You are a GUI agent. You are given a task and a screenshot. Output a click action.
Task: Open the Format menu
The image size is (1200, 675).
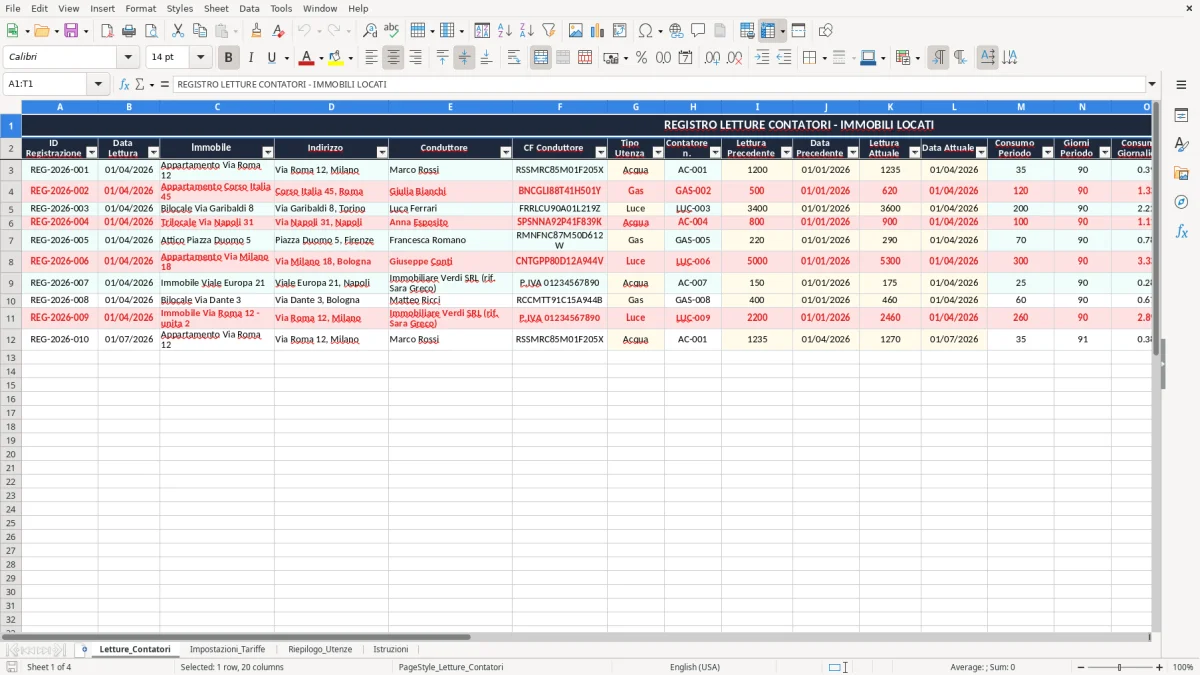141,8
